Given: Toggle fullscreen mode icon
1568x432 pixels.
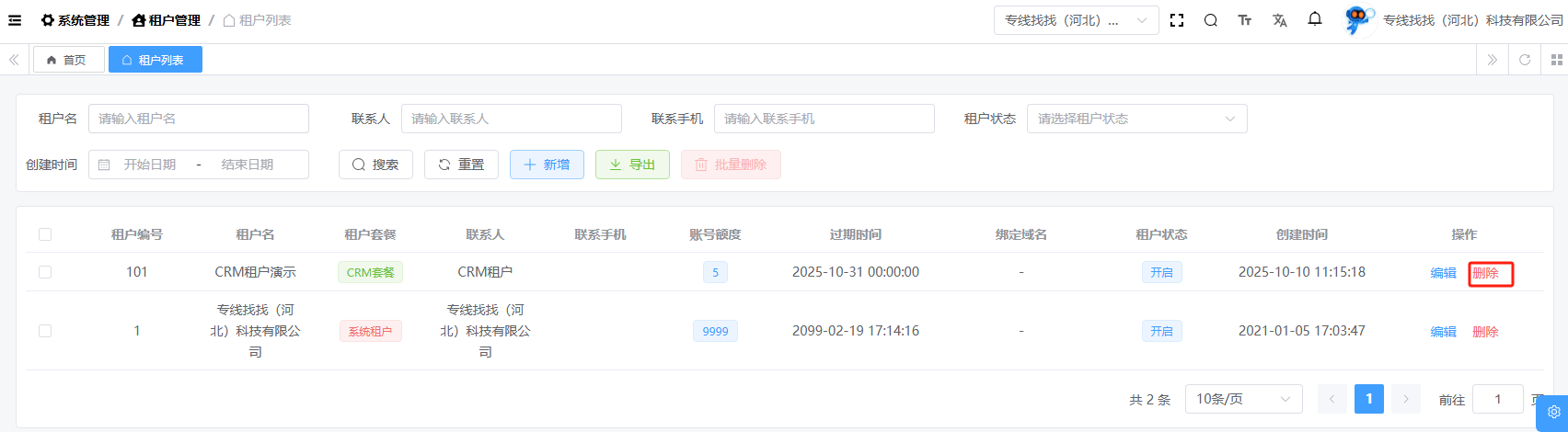Looking at the screenshot, I should pyautogui.click(x=1176, y=20).
